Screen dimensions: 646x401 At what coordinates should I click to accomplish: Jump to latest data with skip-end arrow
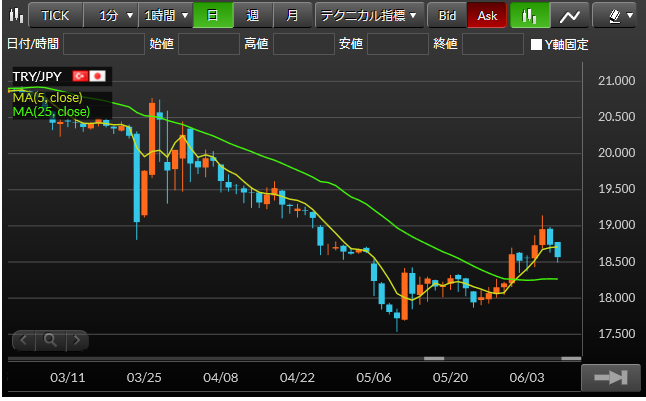(x=611, y=378)
